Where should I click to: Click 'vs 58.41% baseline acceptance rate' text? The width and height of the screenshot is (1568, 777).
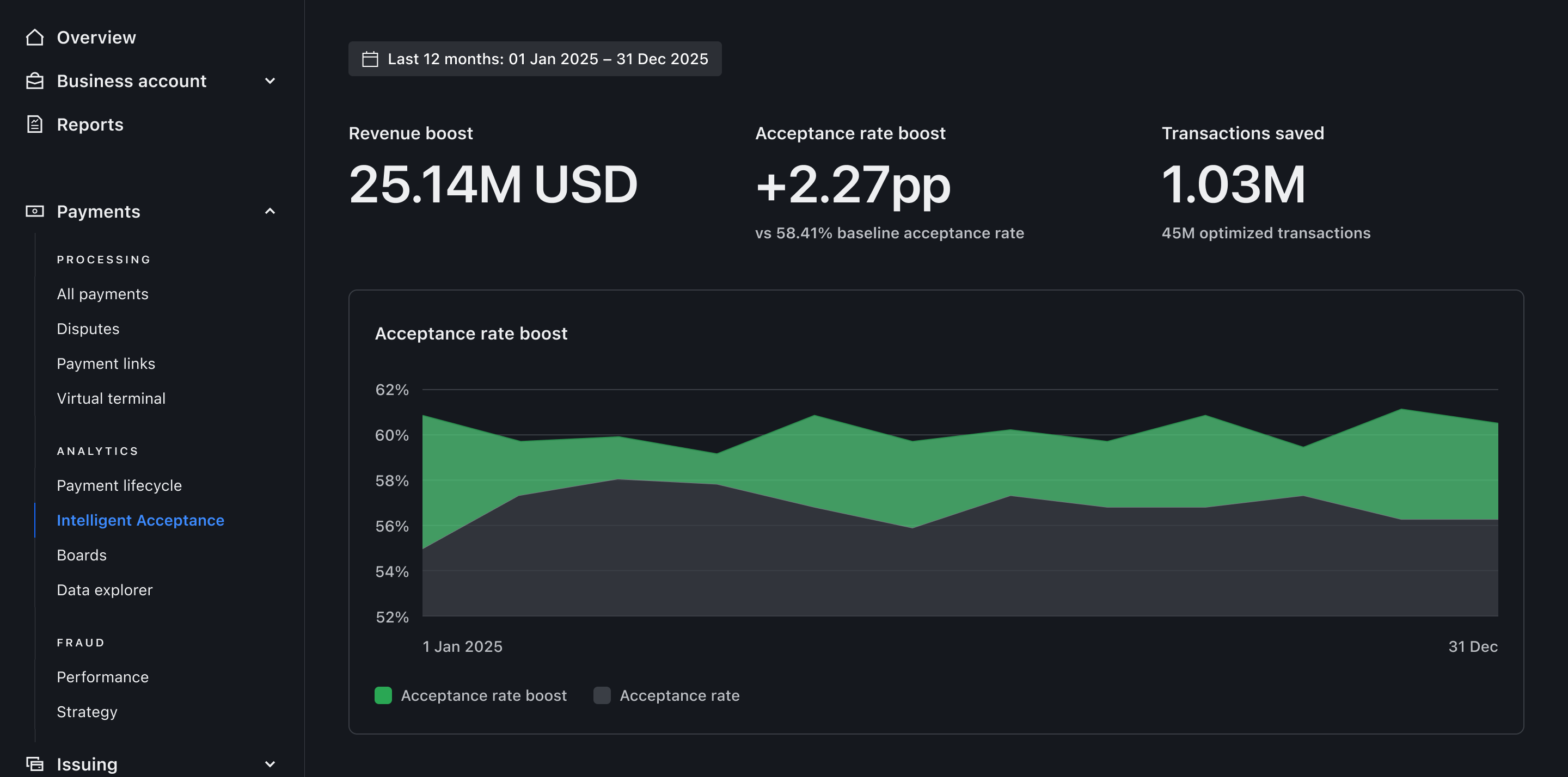coord(889,233)
